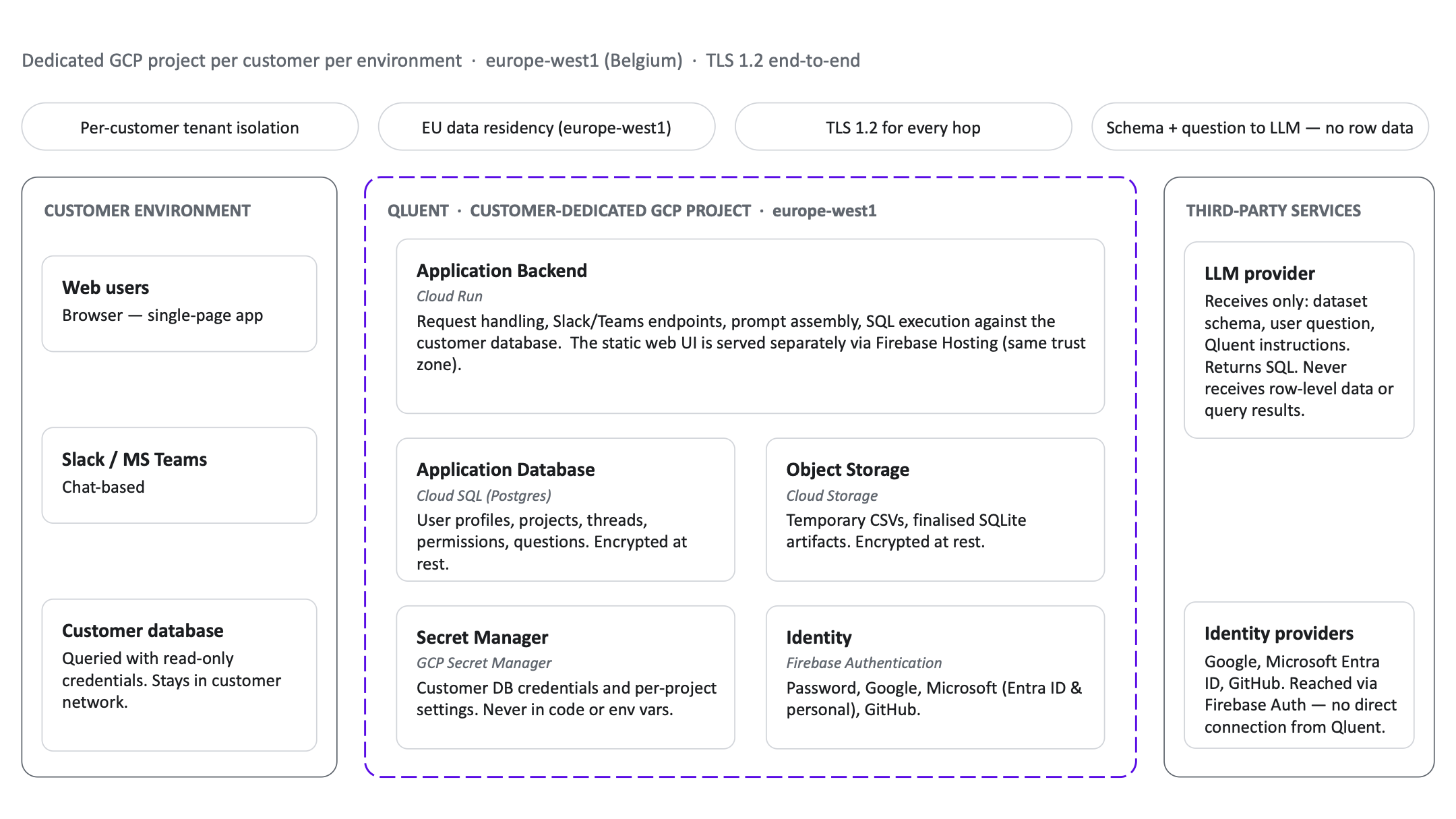Viewport: 1456px width, 819px height.
Task: Click the Web users box
Action: coord(179,303)
